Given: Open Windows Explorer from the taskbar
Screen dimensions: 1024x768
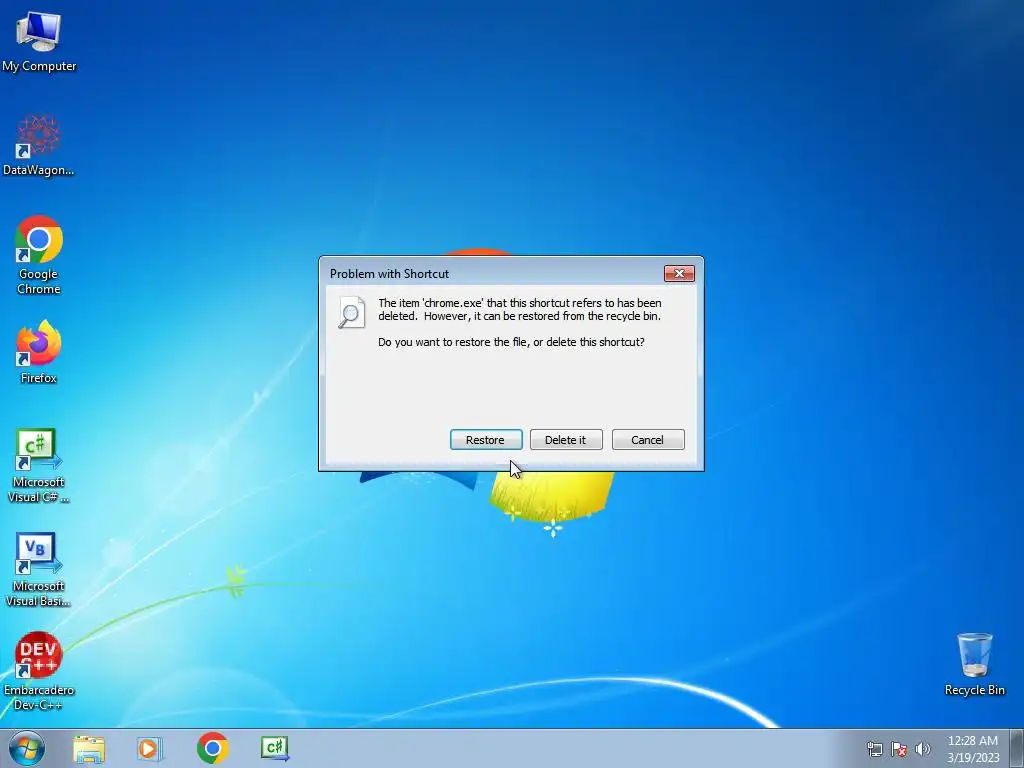Looking at the screenshot, I should click(x=89, y=748).
